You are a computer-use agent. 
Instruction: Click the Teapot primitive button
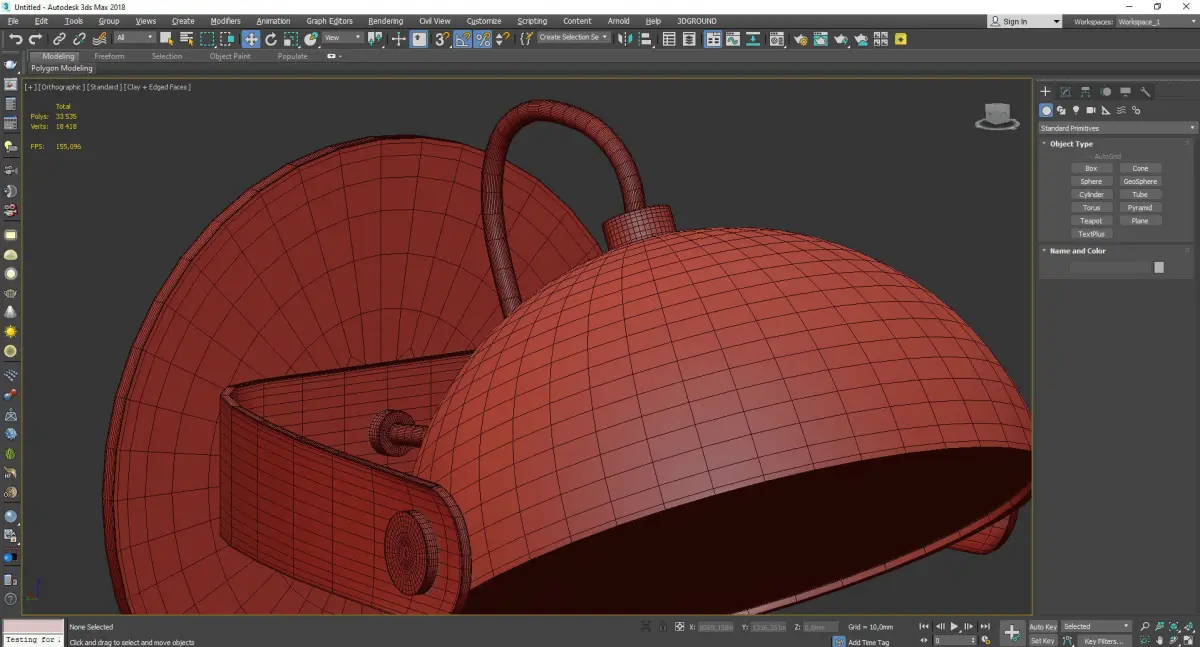tap(1091, 221)
